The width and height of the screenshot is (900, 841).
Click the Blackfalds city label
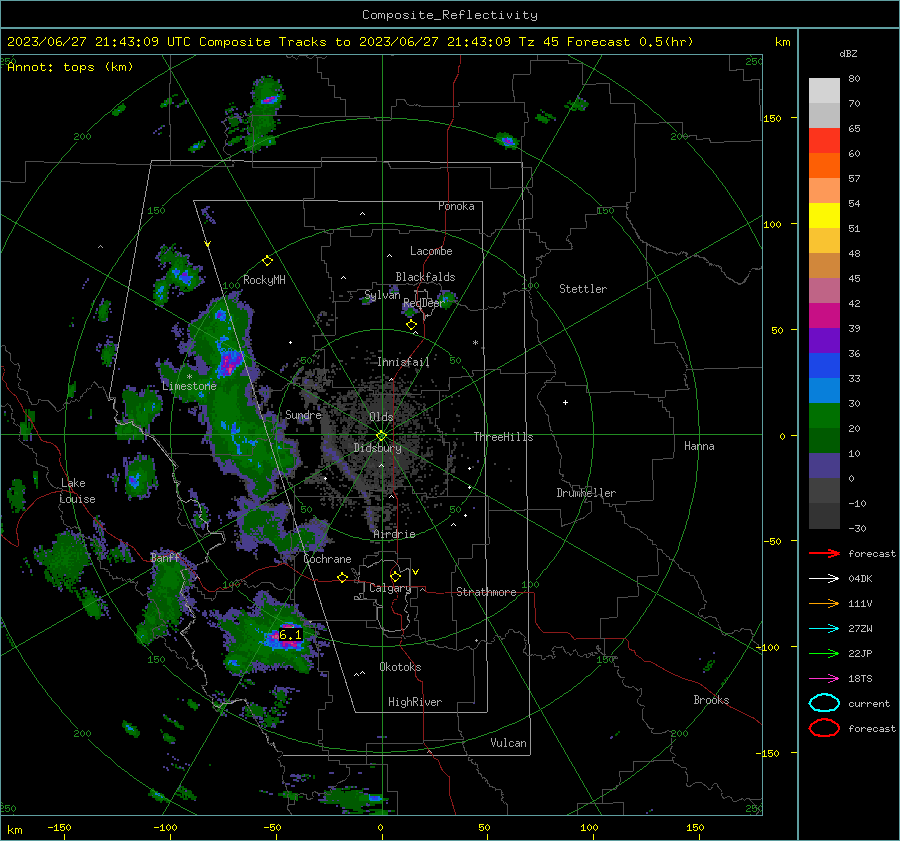[x=425, y=277]
